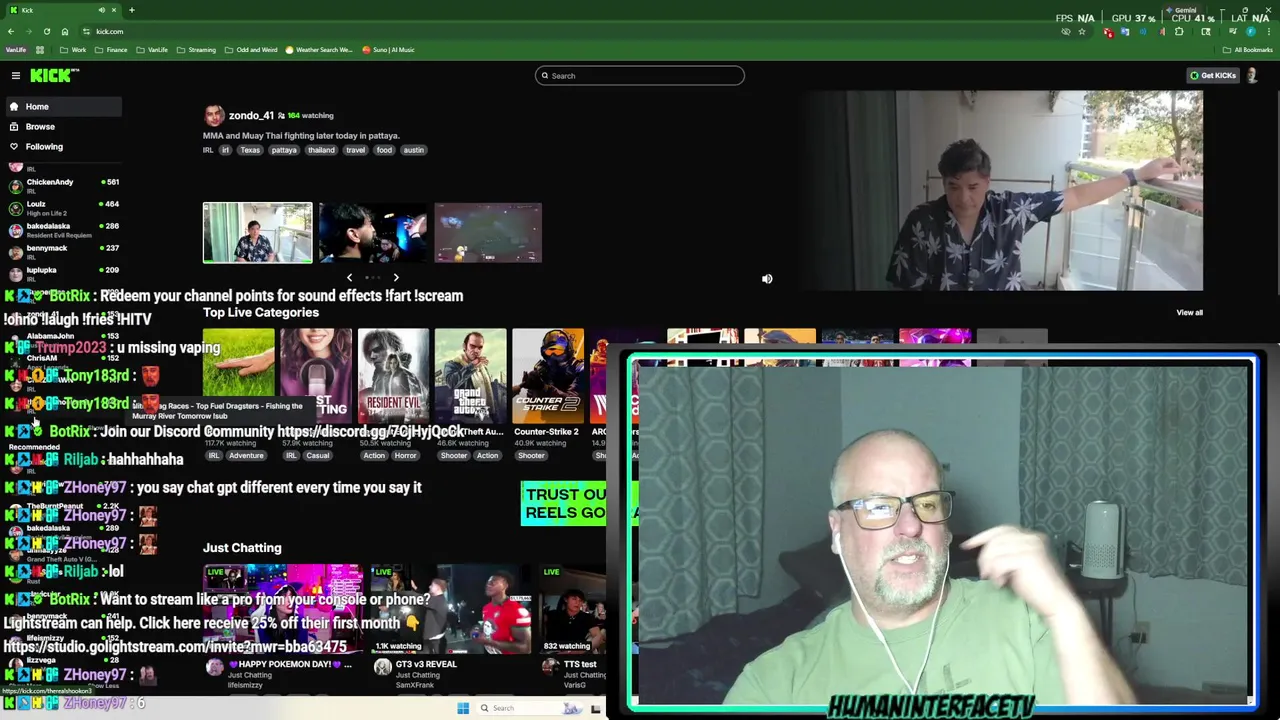The width and height of the screenshot is (1280, 720).
Task: Open benymack channel in sidebar
Action: pos(63,252)
